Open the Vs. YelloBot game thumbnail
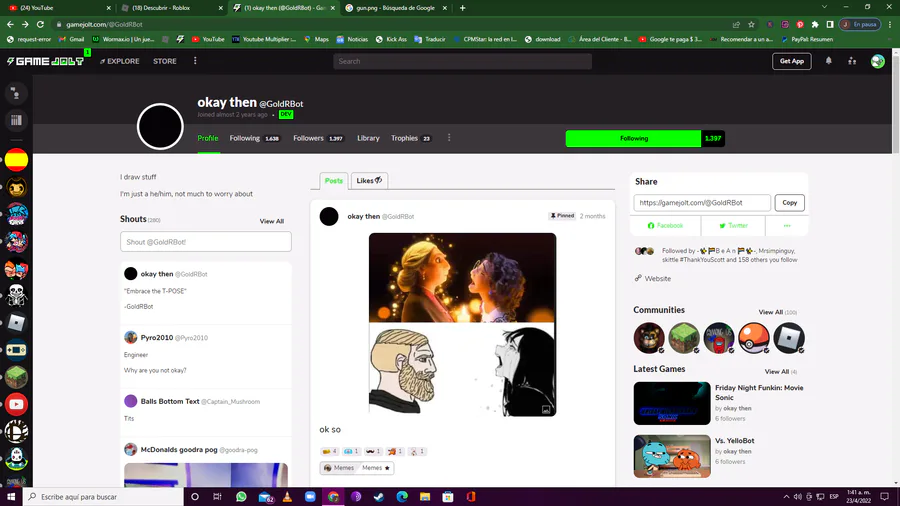Viewport: 900px width, 506px height. [672, 456]
